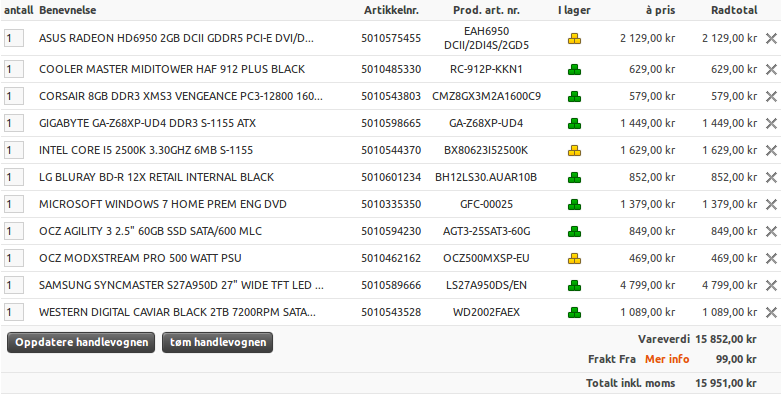Open CORSAIR 8GB DDR3 XMS3 VENGEANCE name
Screen dimensions: 781x398
[x=181, y=96]
